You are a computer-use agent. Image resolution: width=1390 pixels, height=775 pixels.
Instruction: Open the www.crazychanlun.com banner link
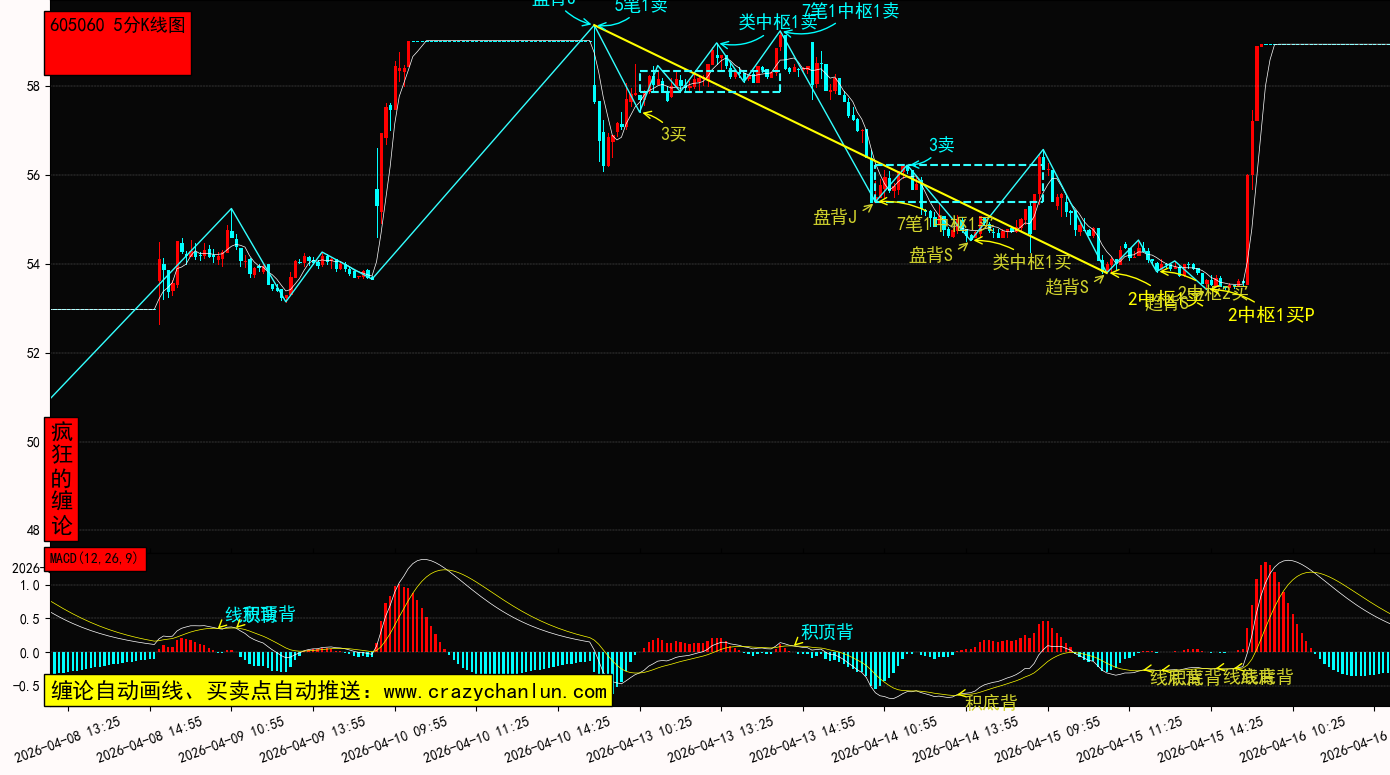(328, 691)
